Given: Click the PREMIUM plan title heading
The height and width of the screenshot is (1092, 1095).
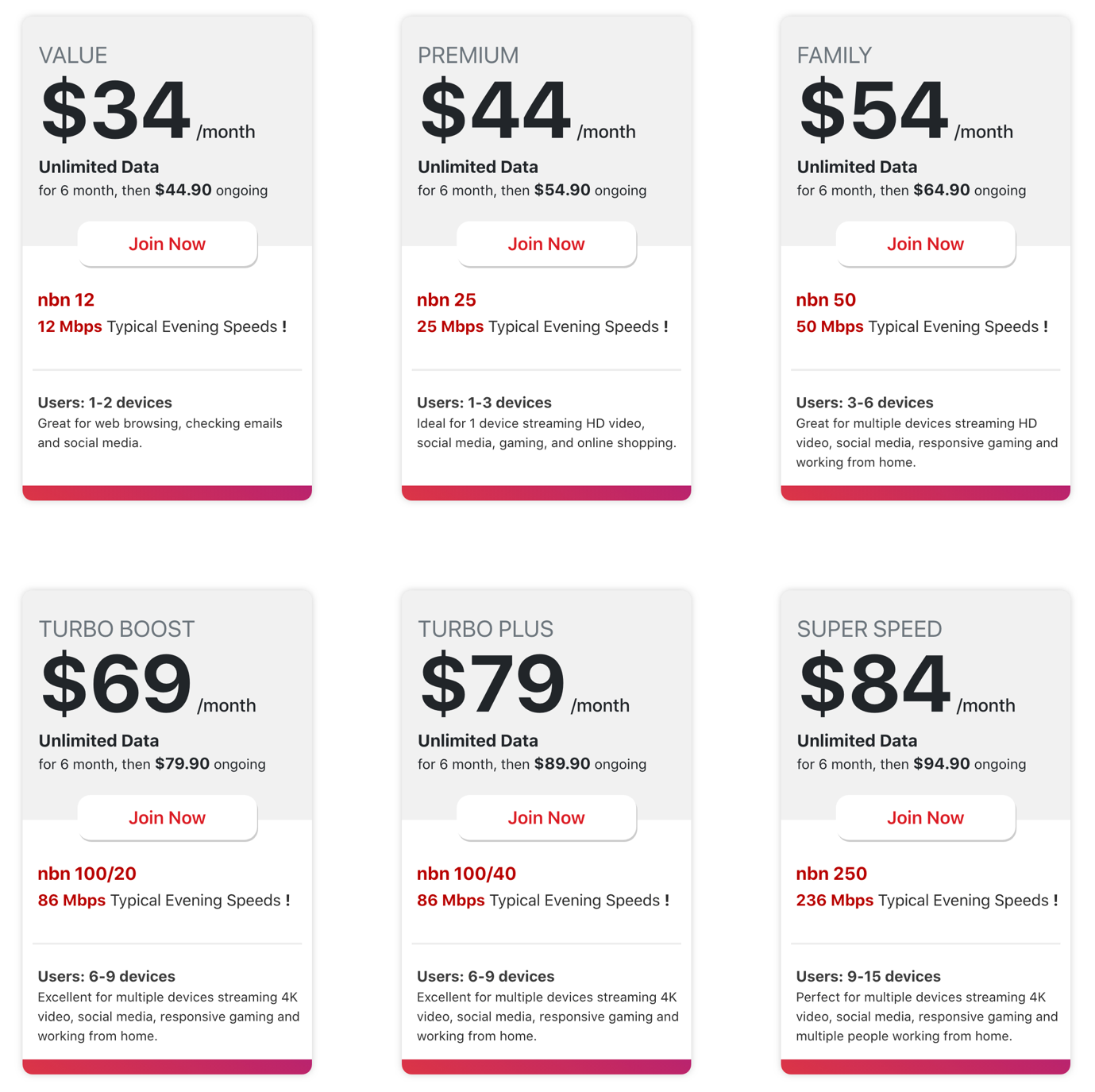Looking at the screenshot, I should click(x=468, y=54).
